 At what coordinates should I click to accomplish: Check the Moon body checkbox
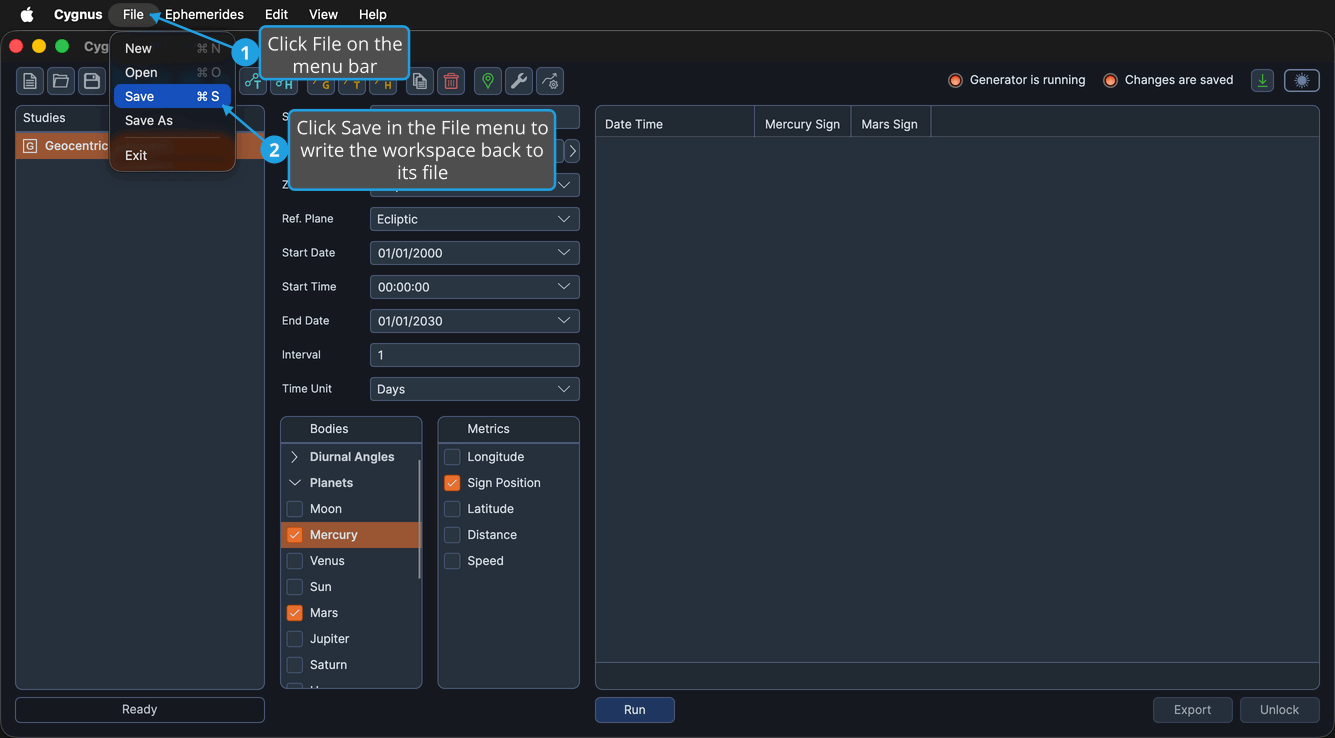[295, 509]
